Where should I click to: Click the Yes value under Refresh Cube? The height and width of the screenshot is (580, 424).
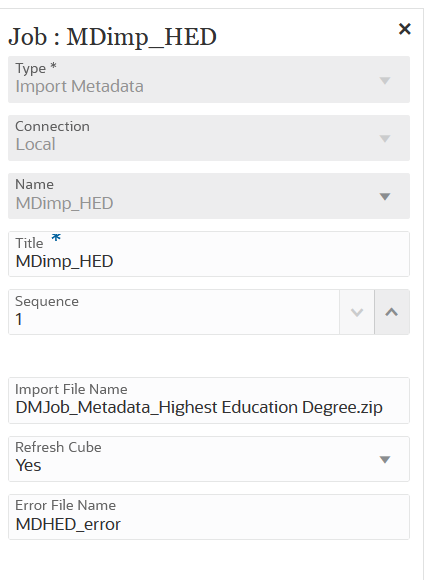(x=28, y=465)
